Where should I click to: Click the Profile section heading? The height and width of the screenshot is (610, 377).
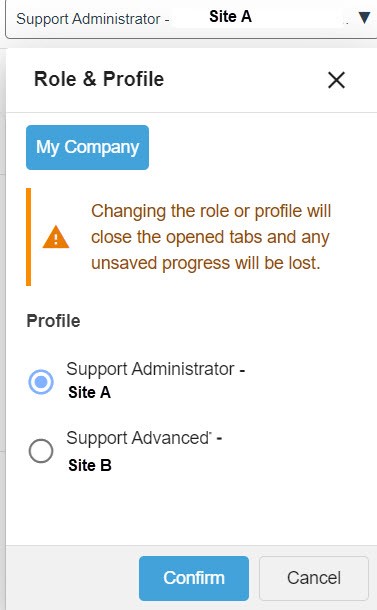[53, 321]
